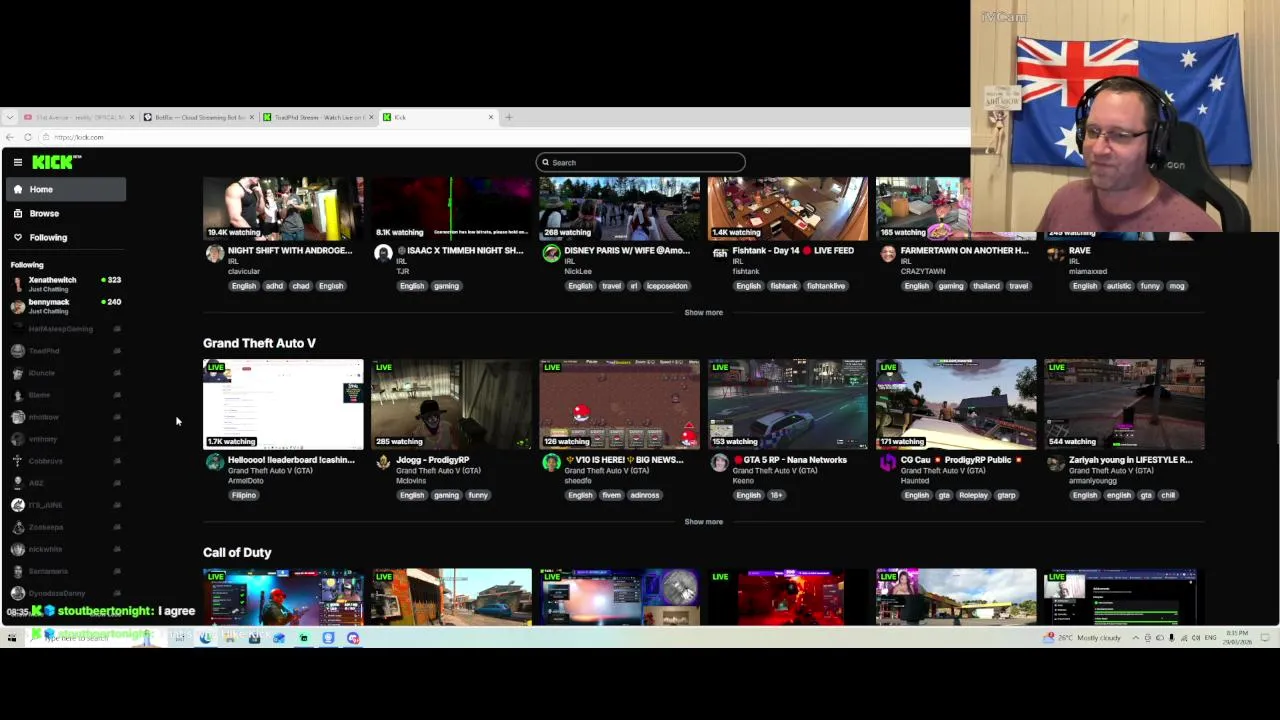Select the travel tag under NickLee
The height and width of the screenshot is (720, 1280).
[x=611, y=286]
